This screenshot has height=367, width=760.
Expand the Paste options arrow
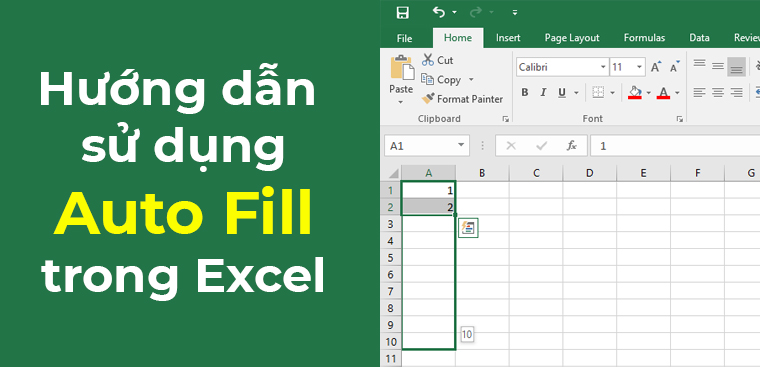(x=401, y=102)
